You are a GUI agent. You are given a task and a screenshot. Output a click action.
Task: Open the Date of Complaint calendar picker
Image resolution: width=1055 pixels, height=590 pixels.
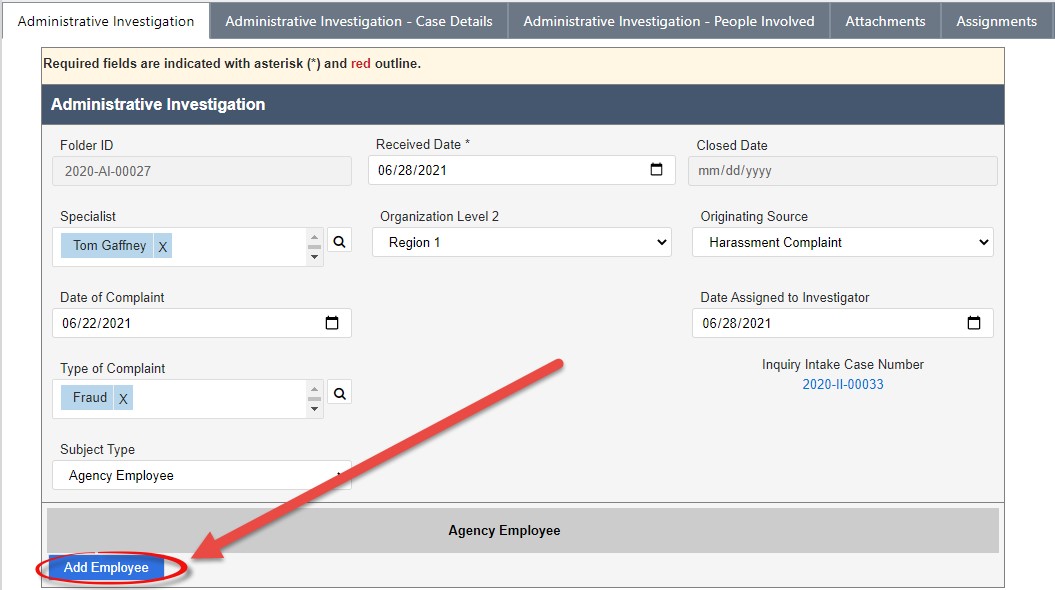click(x=332, y=323)
